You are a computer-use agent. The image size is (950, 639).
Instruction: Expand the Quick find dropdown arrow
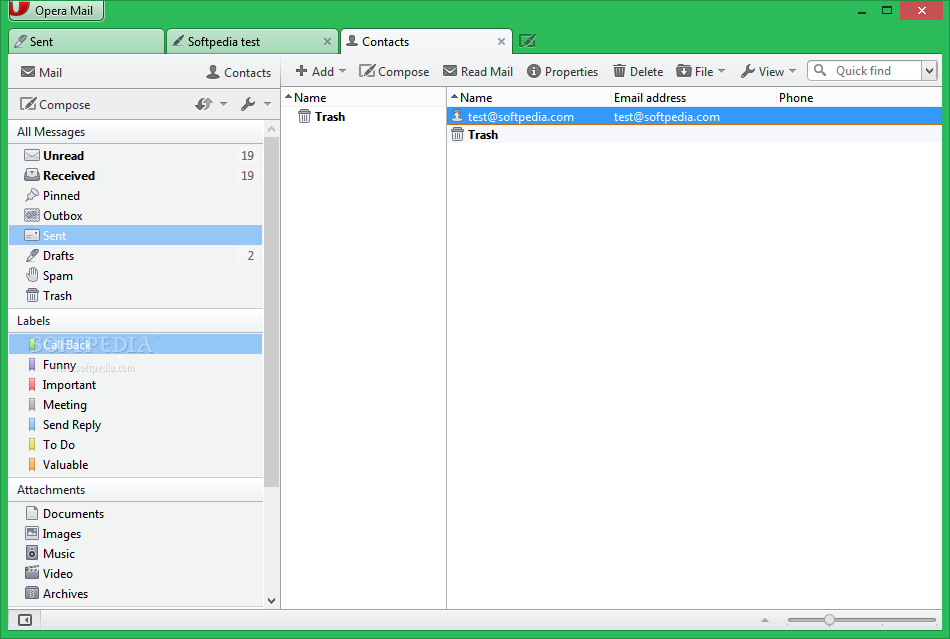[930, 71]
